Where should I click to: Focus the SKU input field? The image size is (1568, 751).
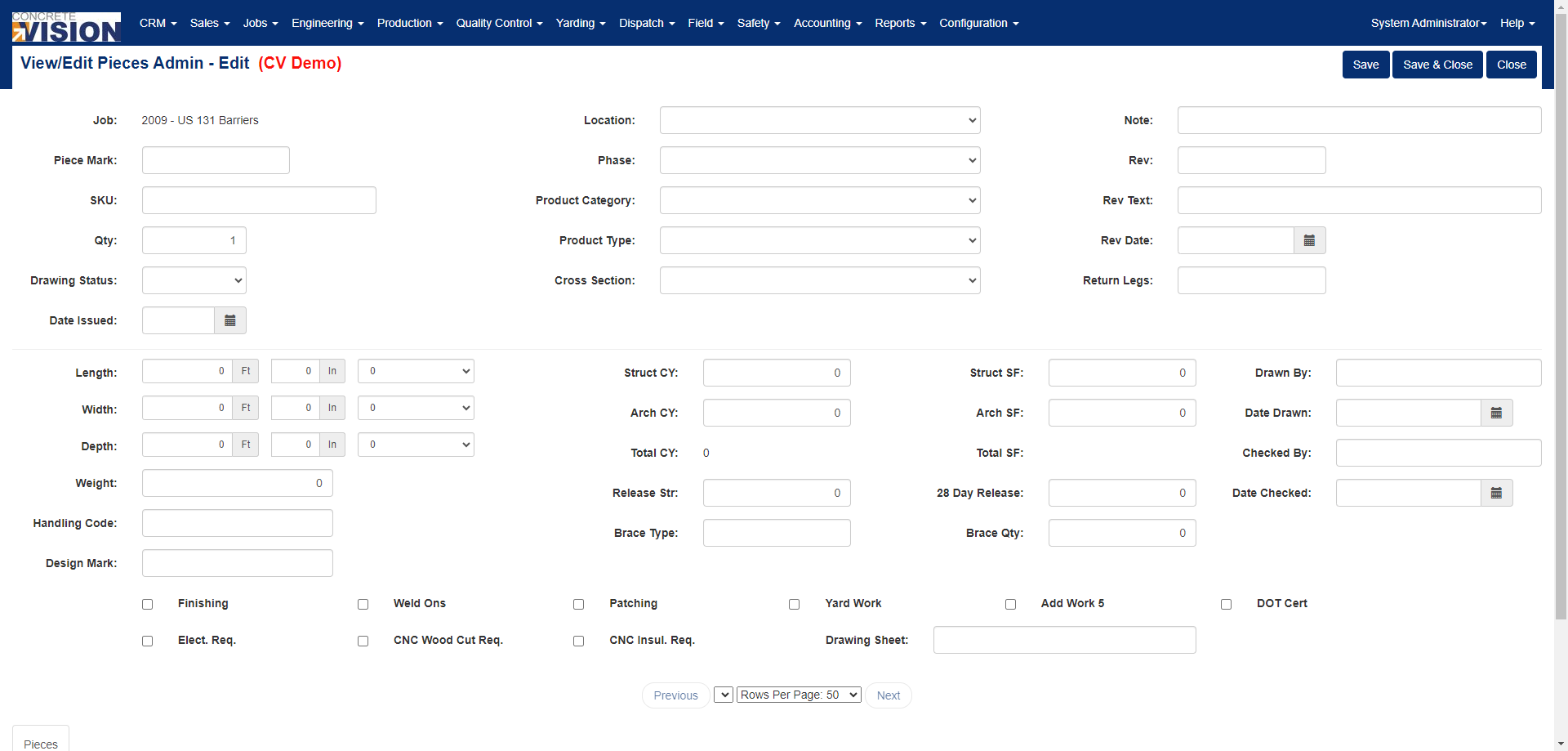(259, 200)
